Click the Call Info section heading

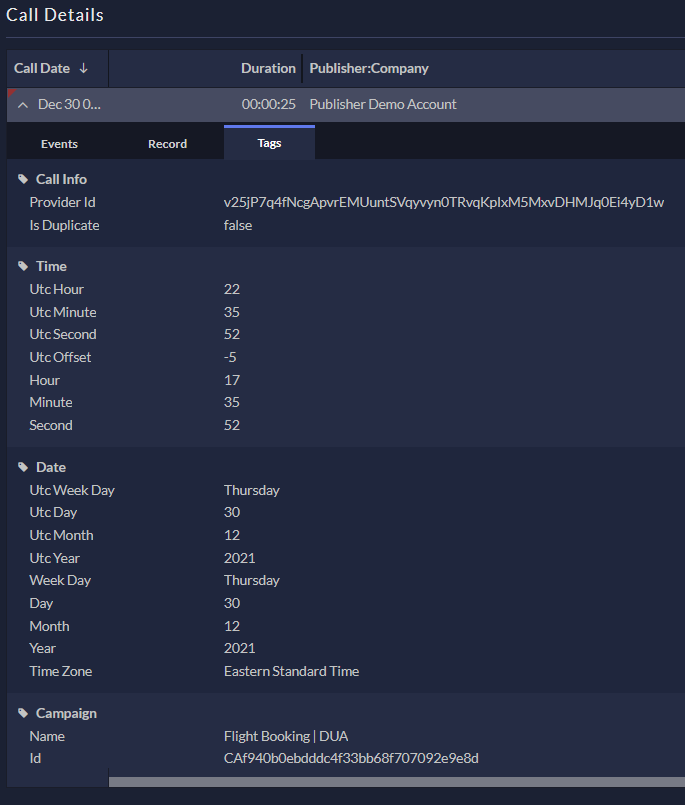(x=61, y=179)
